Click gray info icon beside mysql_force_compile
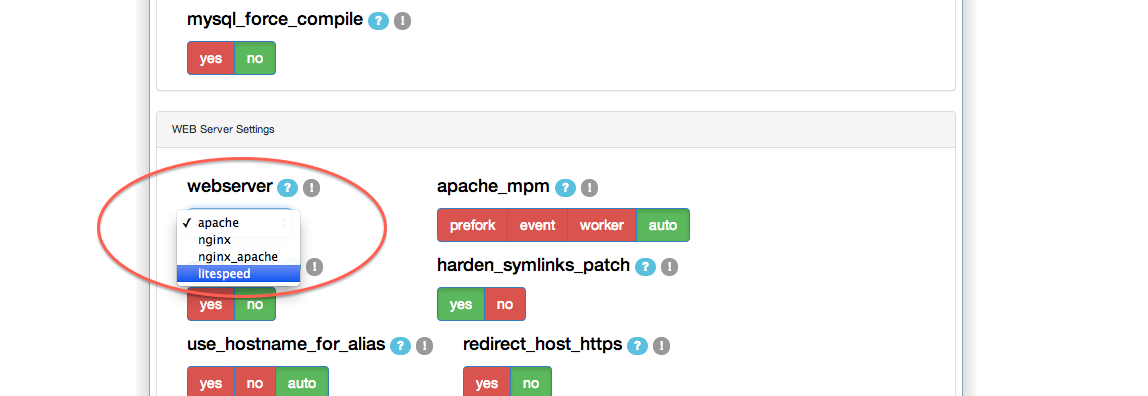This screenshot has height=396, width=1148. coord(402,21)
